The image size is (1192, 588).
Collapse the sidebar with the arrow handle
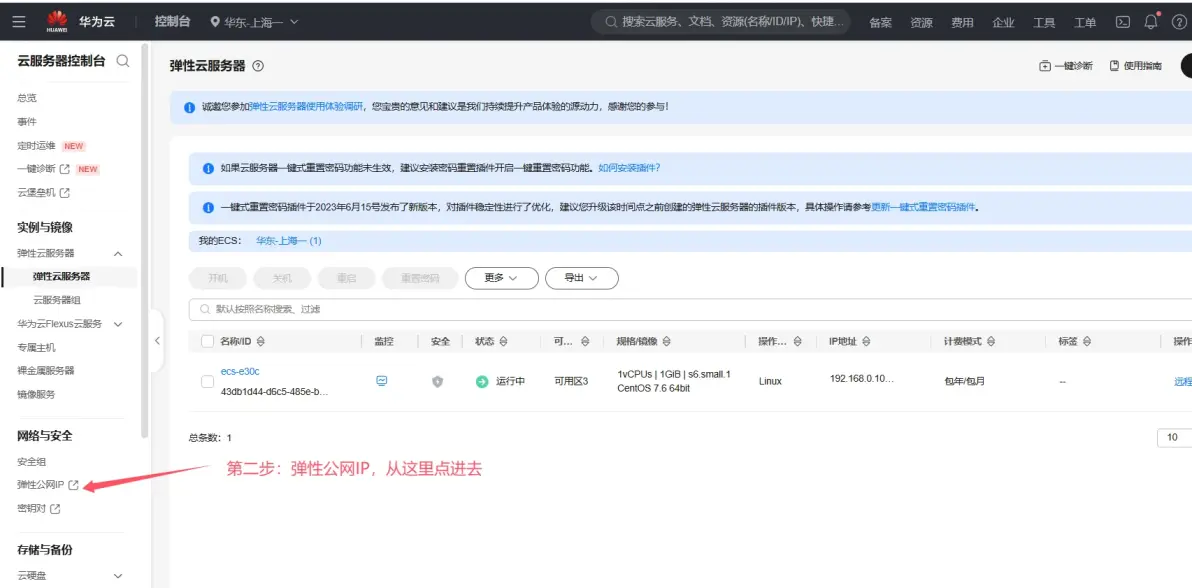click(x=157, y=341)
